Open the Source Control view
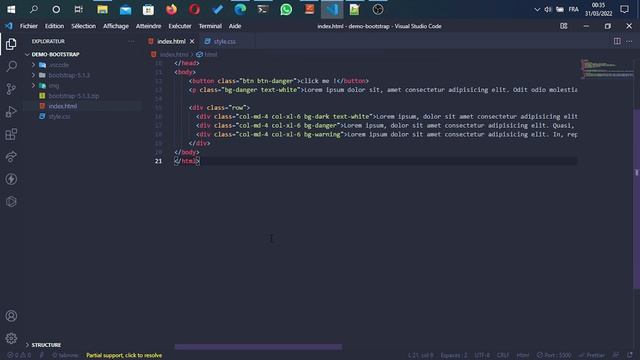The width and height of the screenshot is (640, 360). pos(11,89)
